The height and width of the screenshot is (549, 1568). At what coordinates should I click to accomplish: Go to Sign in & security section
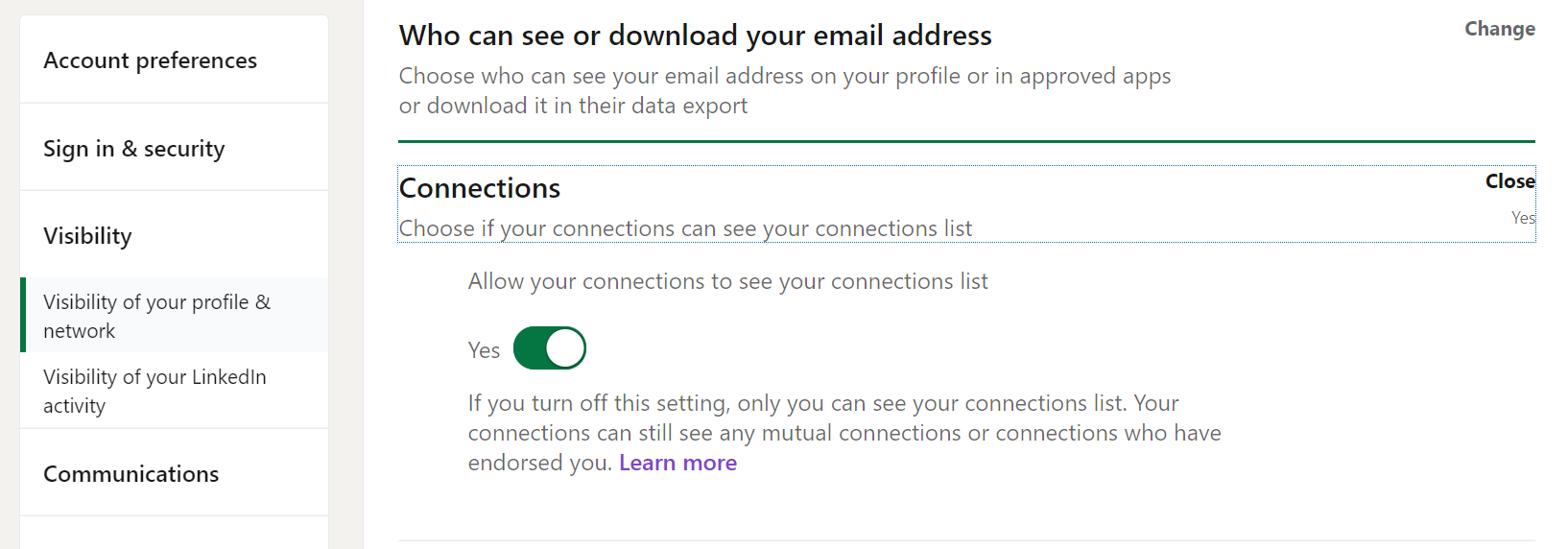point(133,149)
